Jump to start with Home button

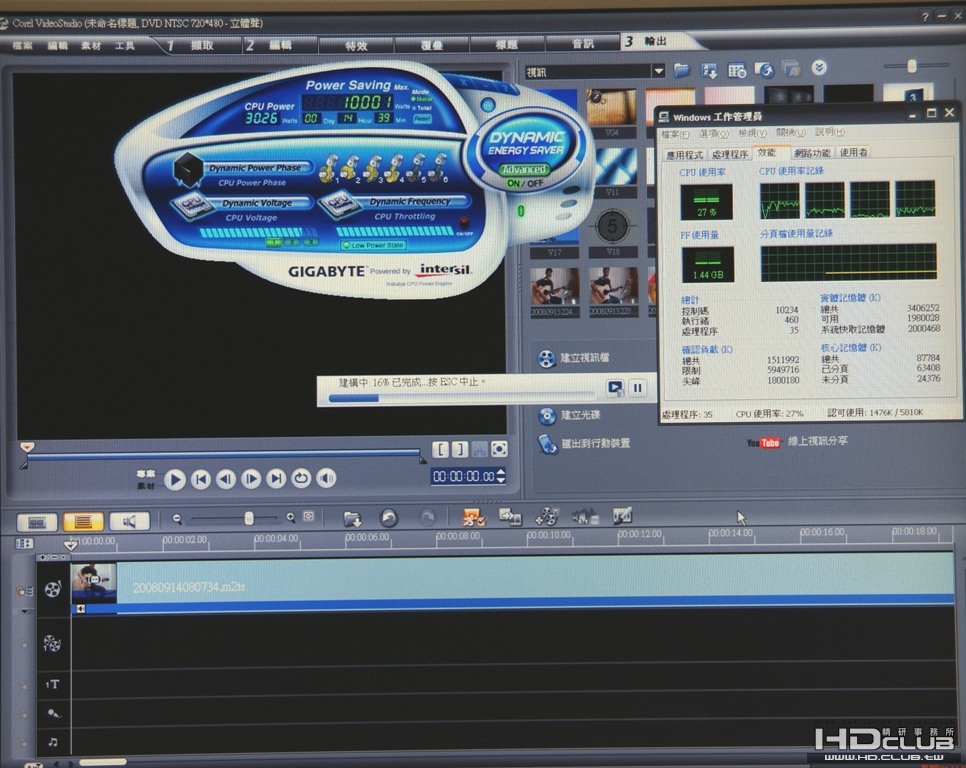pos(201,479)
